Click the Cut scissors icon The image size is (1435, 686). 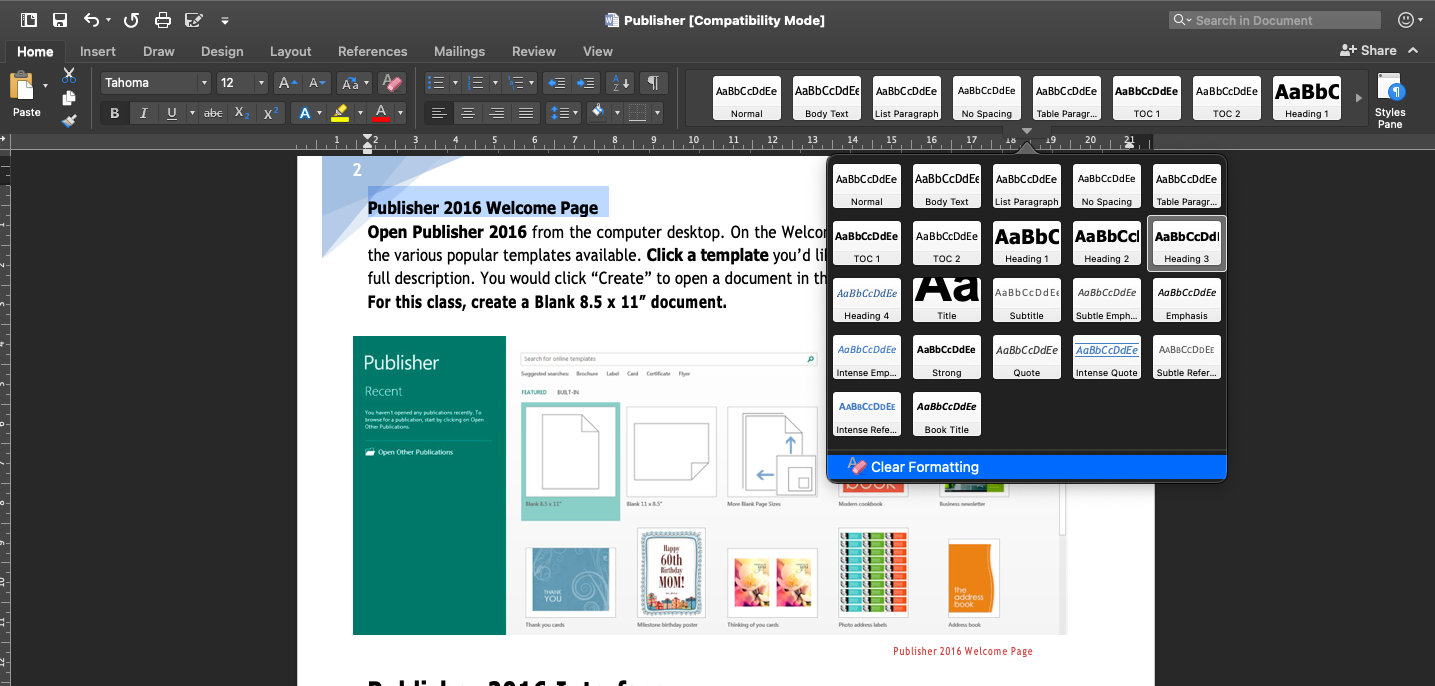(69, 75)
